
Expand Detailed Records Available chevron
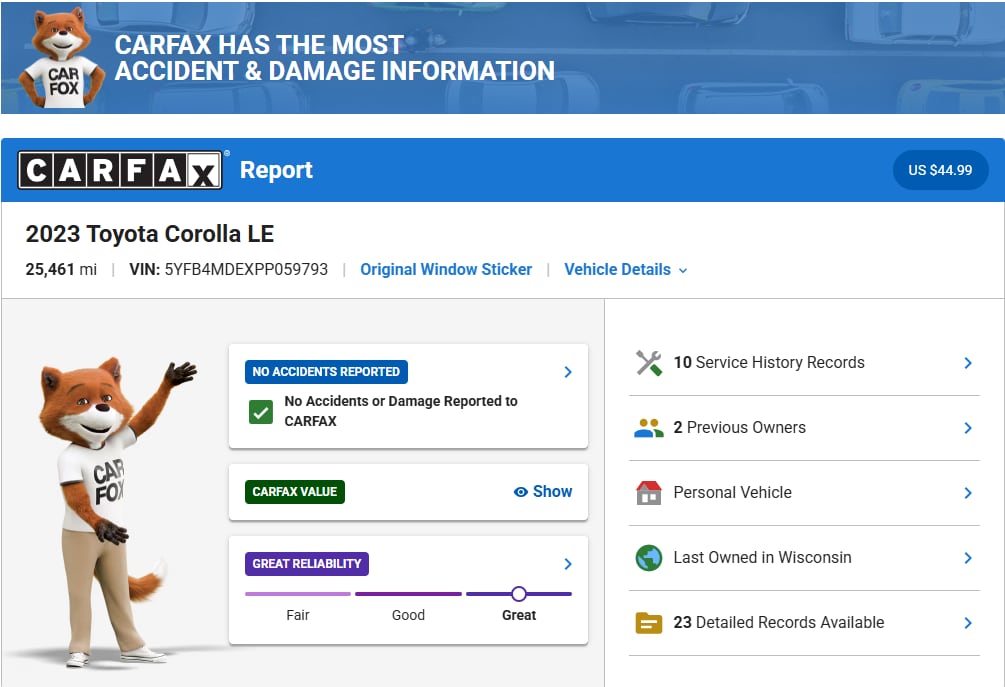point(968,622)
